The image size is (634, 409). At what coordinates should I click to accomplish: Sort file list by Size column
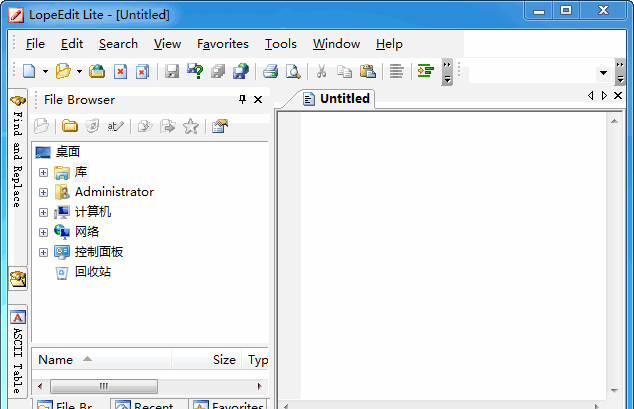click(x=207, y=360)
